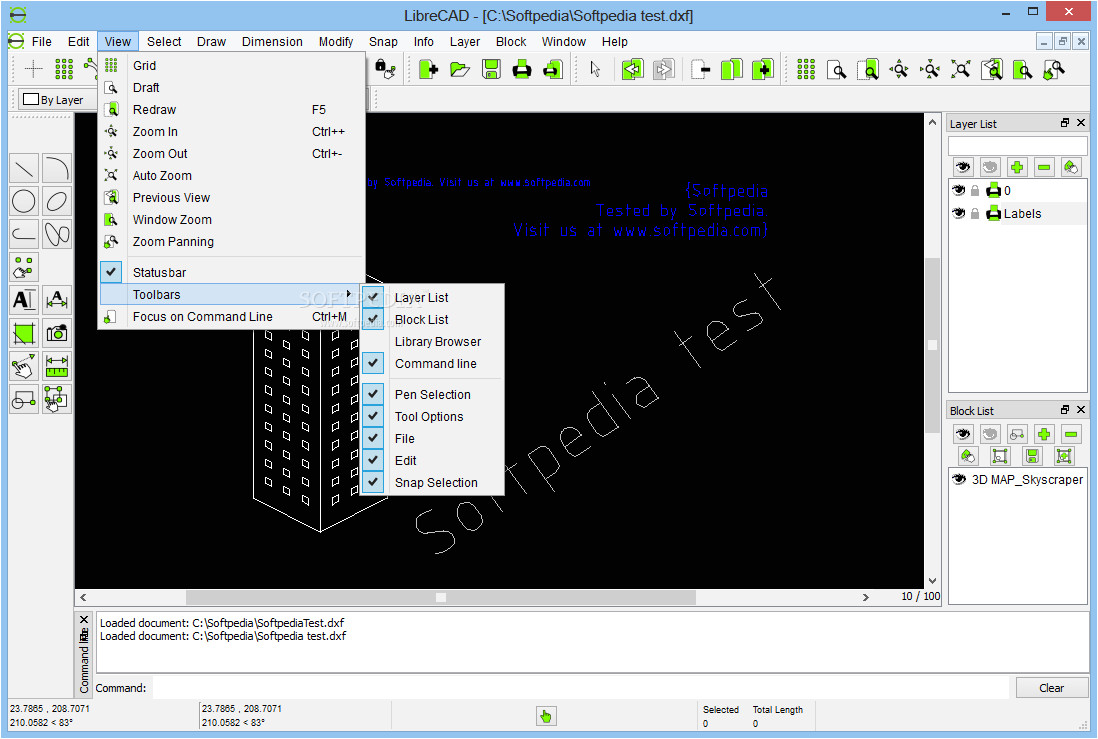Click the Clear button

pyautogui.click(x=1052, y=688)
